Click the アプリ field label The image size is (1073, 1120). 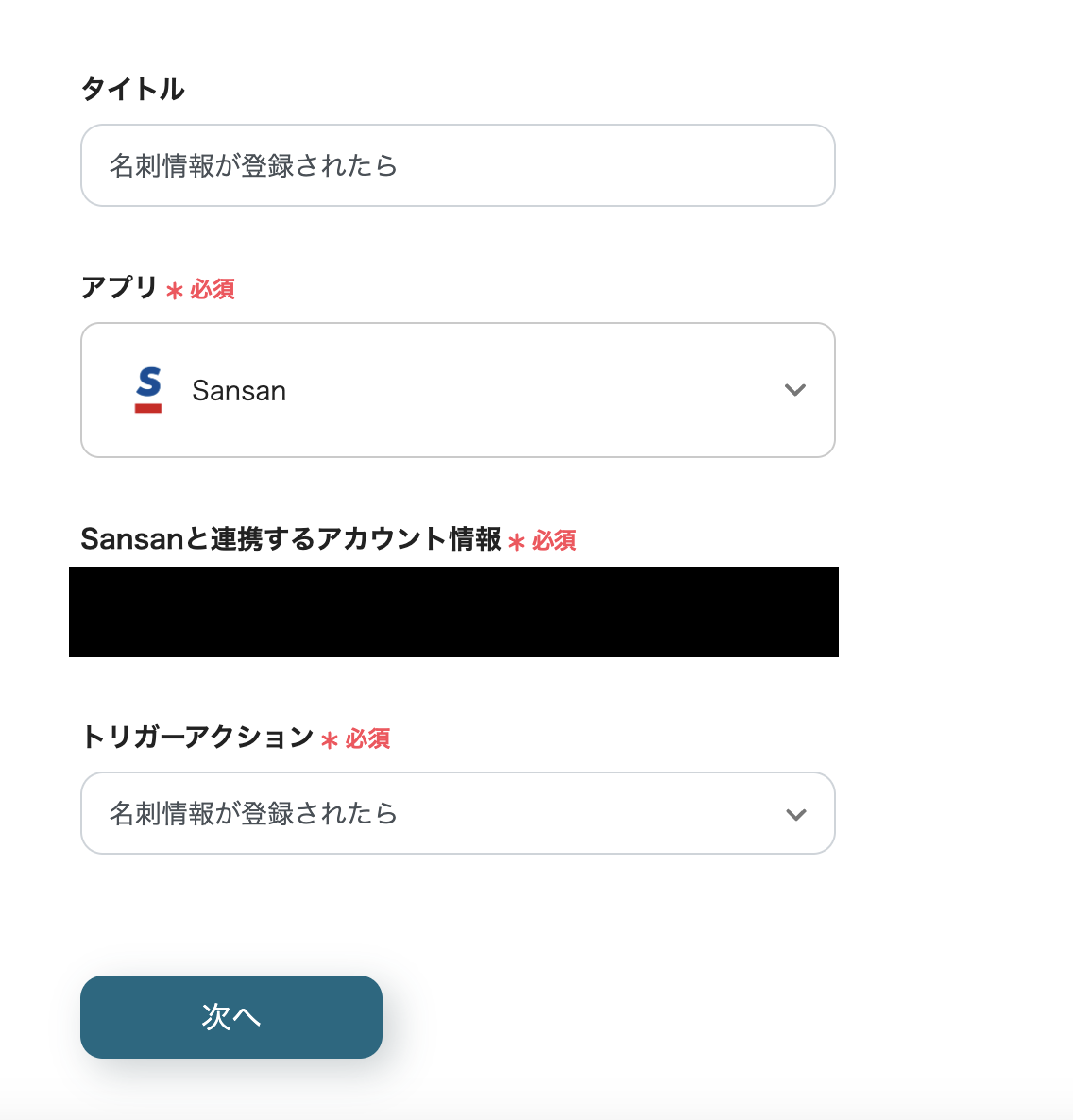tap(117, 288)
